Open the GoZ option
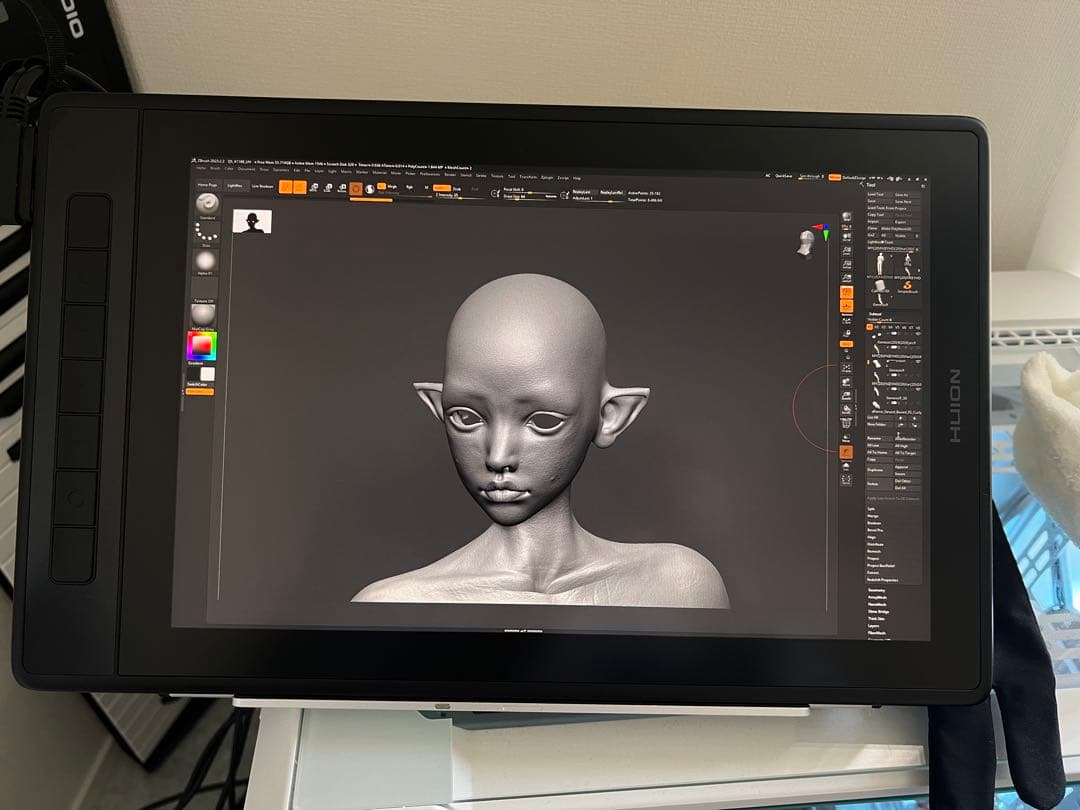Image resolution: width=1080 pixels, height=810 pixels. (872, 235)
